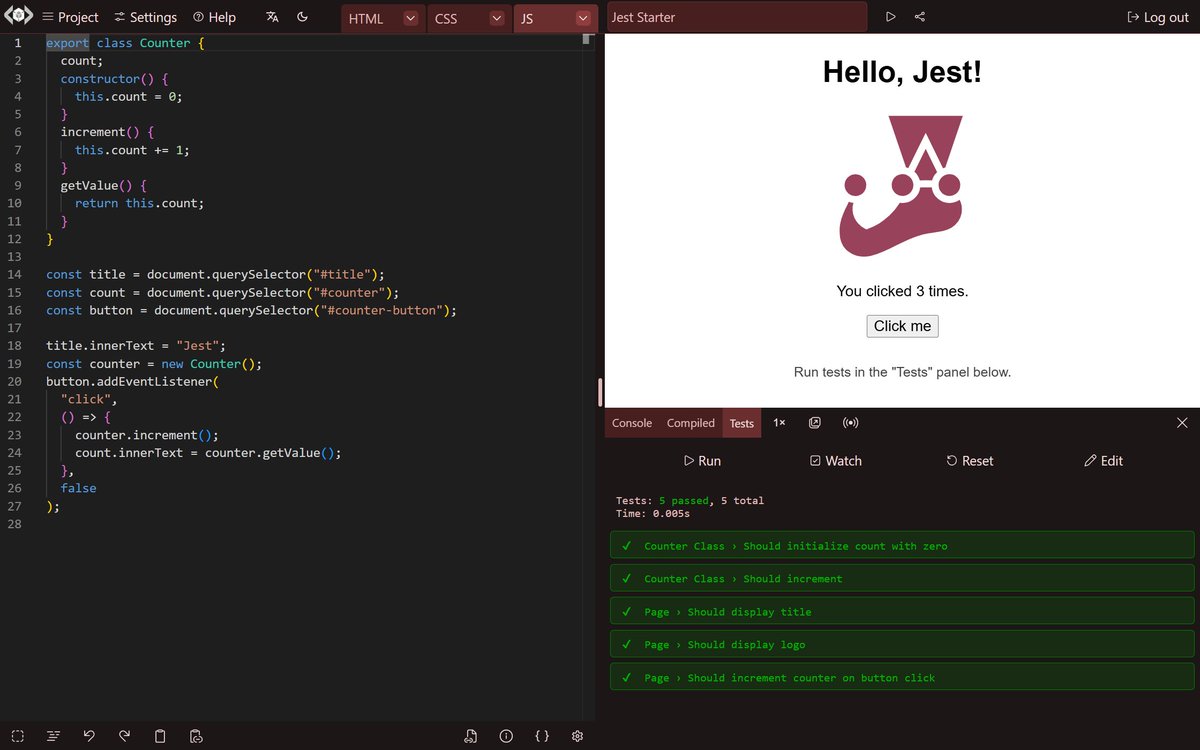Click the "export class Counter" code line
1200x750 pixels.
(x=125, y=43)
